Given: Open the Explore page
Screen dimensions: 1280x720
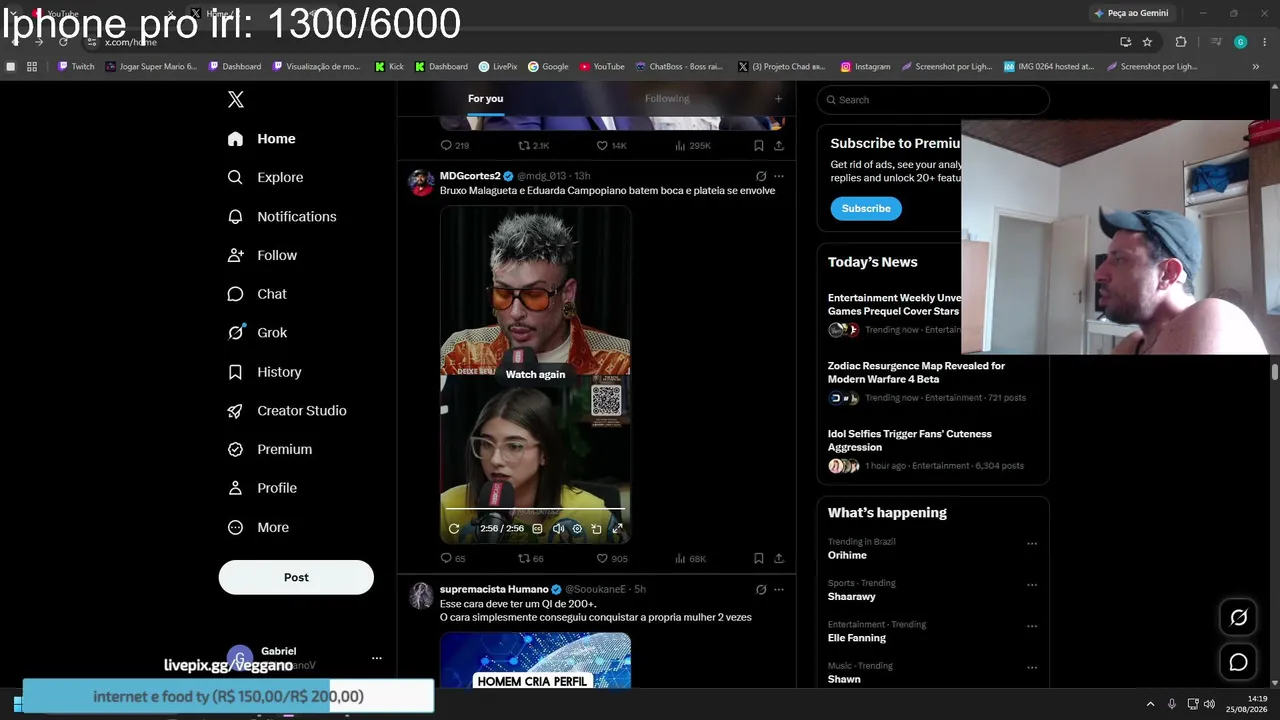Looking at the screenshot, I should coord(265,178).
